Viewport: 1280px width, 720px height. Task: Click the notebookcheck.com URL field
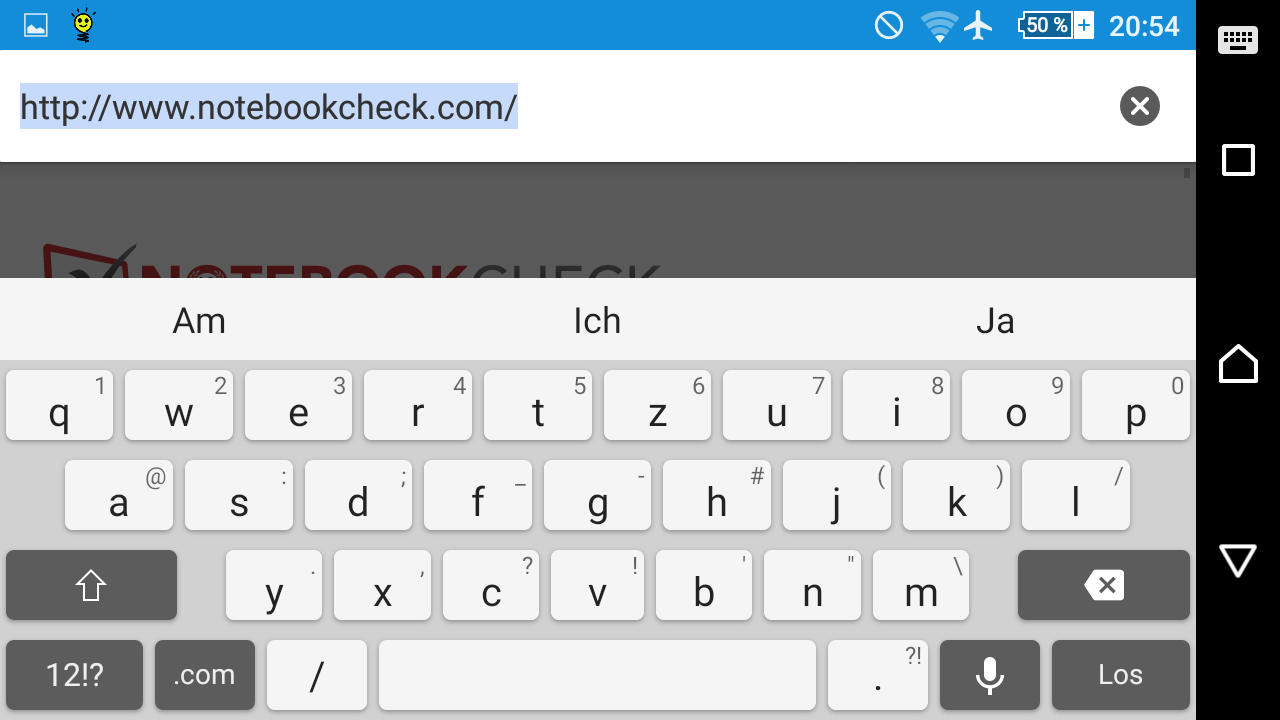click(560, 106)
